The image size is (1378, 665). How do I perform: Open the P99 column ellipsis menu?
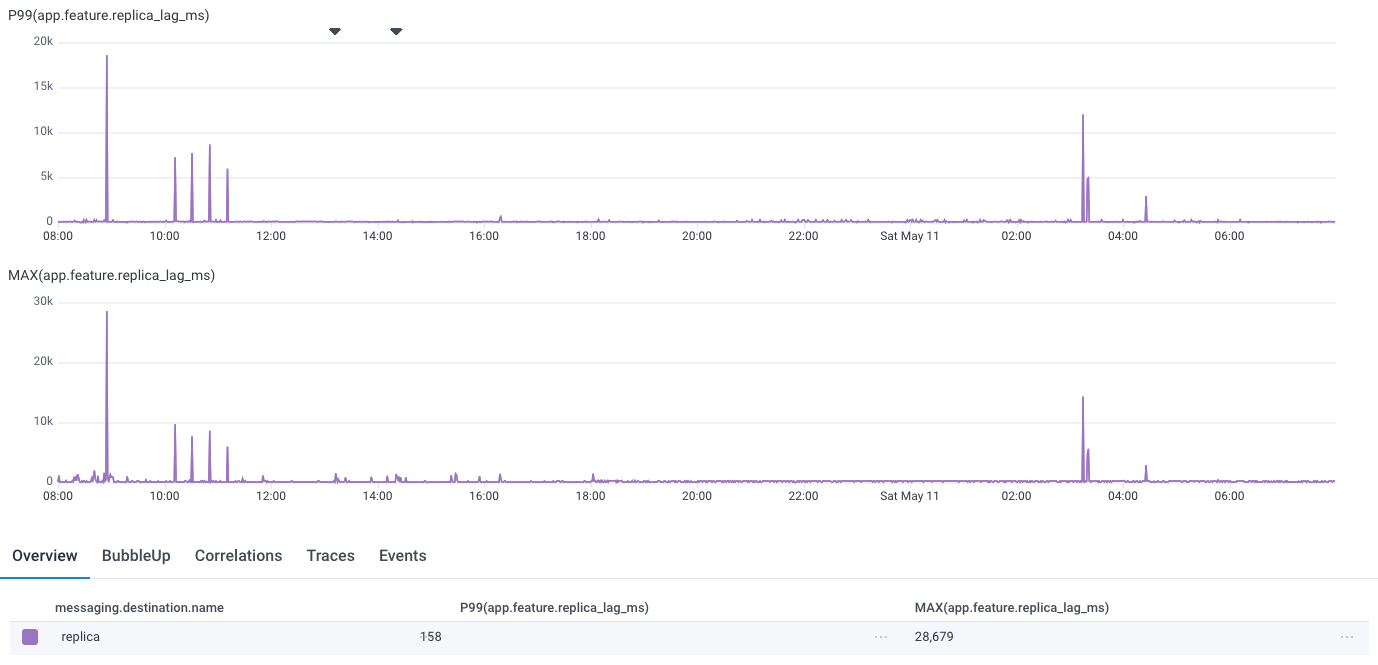[881, 637]
